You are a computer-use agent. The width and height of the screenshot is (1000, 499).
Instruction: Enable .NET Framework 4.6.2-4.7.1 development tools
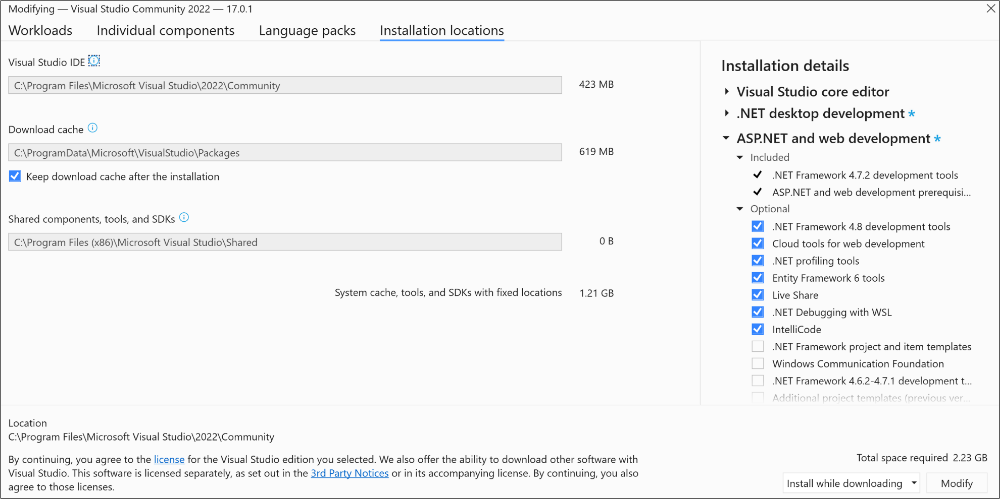758,381
